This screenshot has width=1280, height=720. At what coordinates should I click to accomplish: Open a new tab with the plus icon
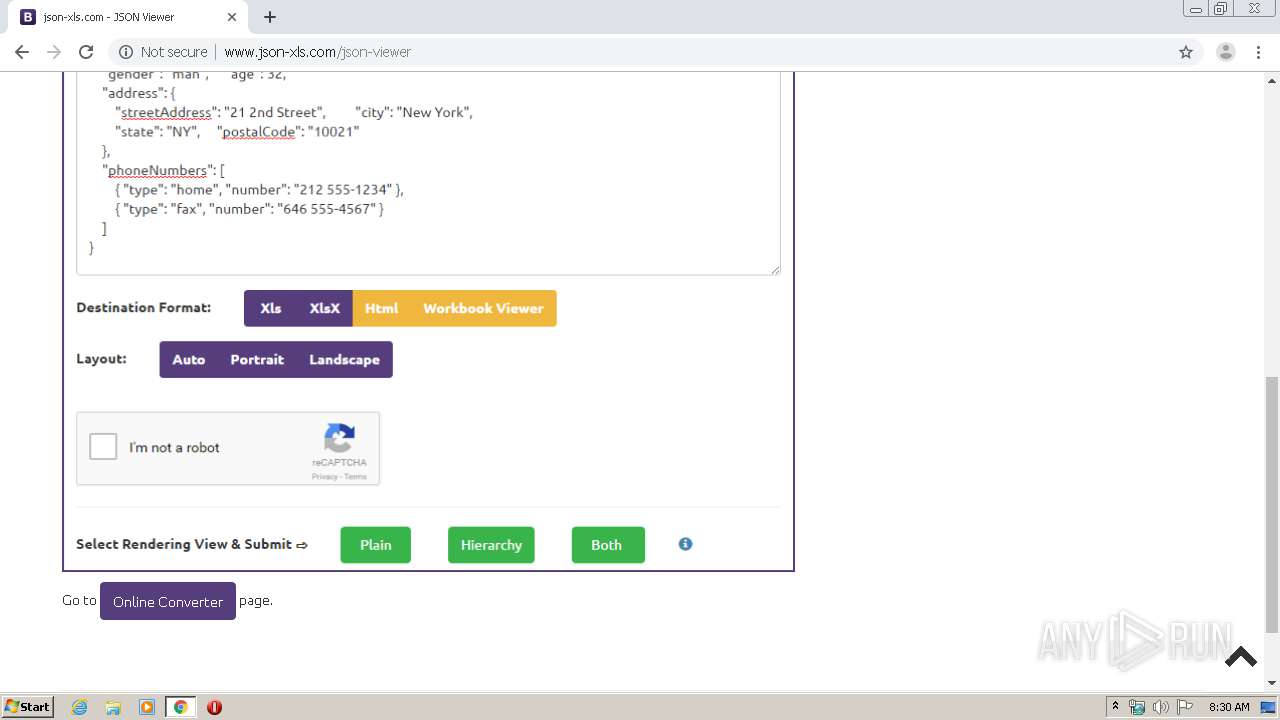point(270,17)
